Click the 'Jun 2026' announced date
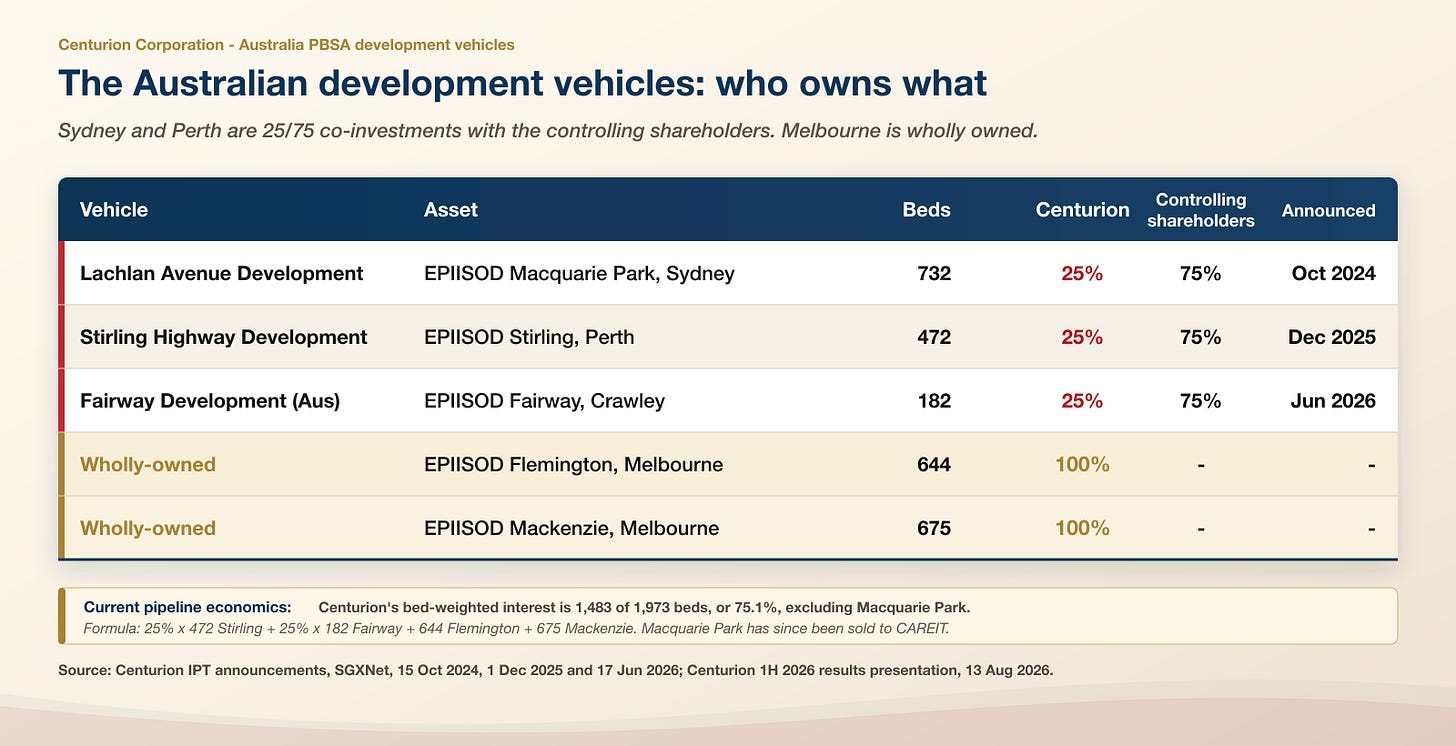 pyautogui.click(x=1332, y=401)
